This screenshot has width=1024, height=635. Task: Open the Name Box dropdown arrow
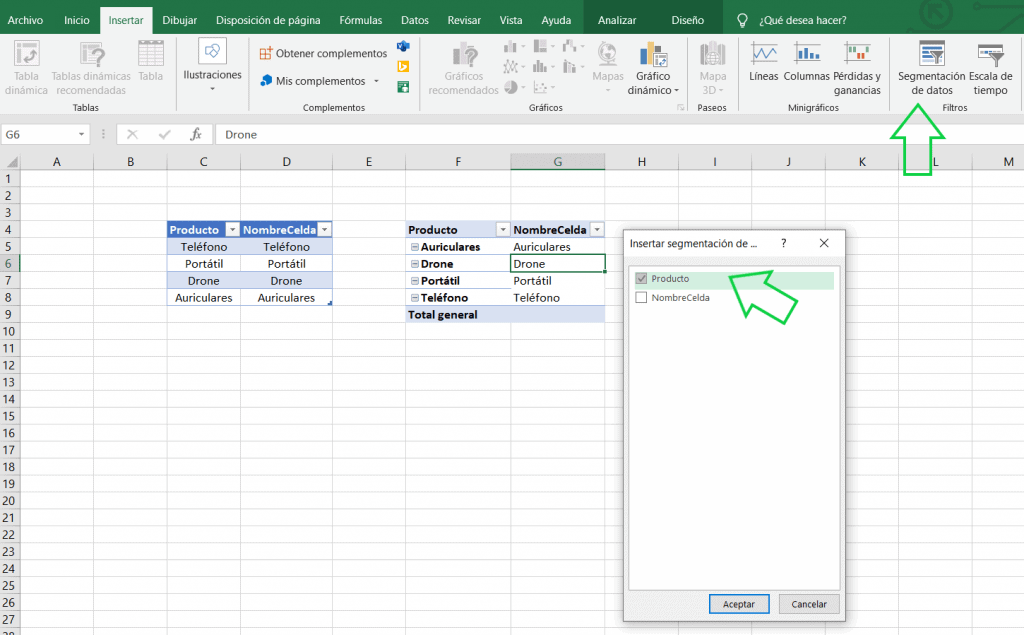(x=82, y=135)
